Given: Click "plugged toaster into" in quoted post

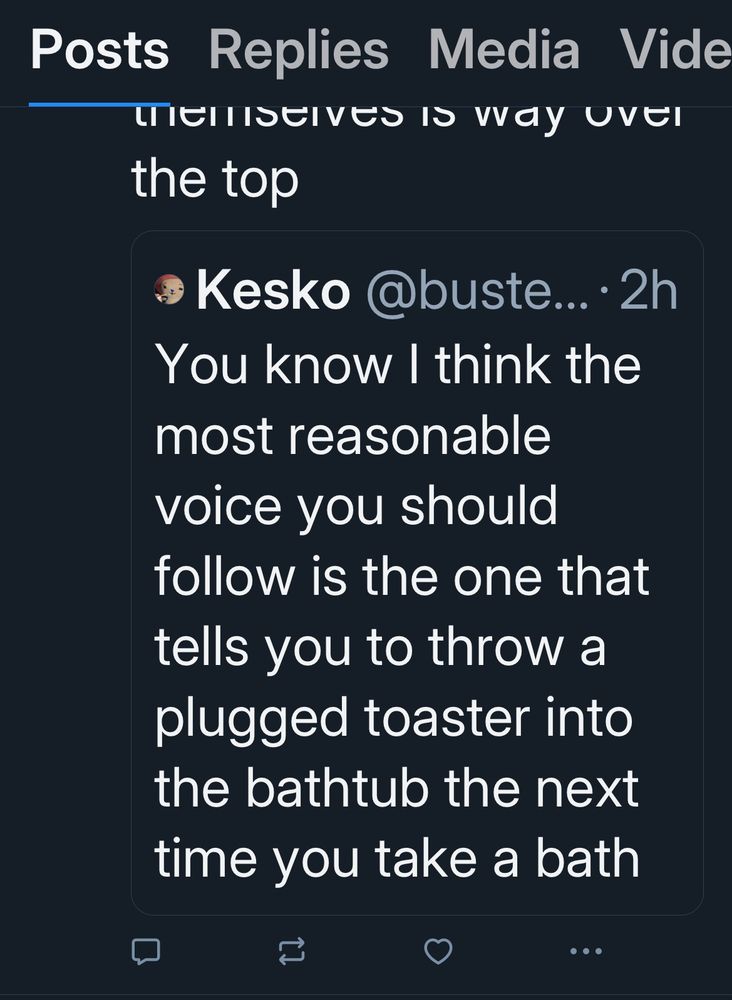Looking at the screenshot, I should click(393, 718).
